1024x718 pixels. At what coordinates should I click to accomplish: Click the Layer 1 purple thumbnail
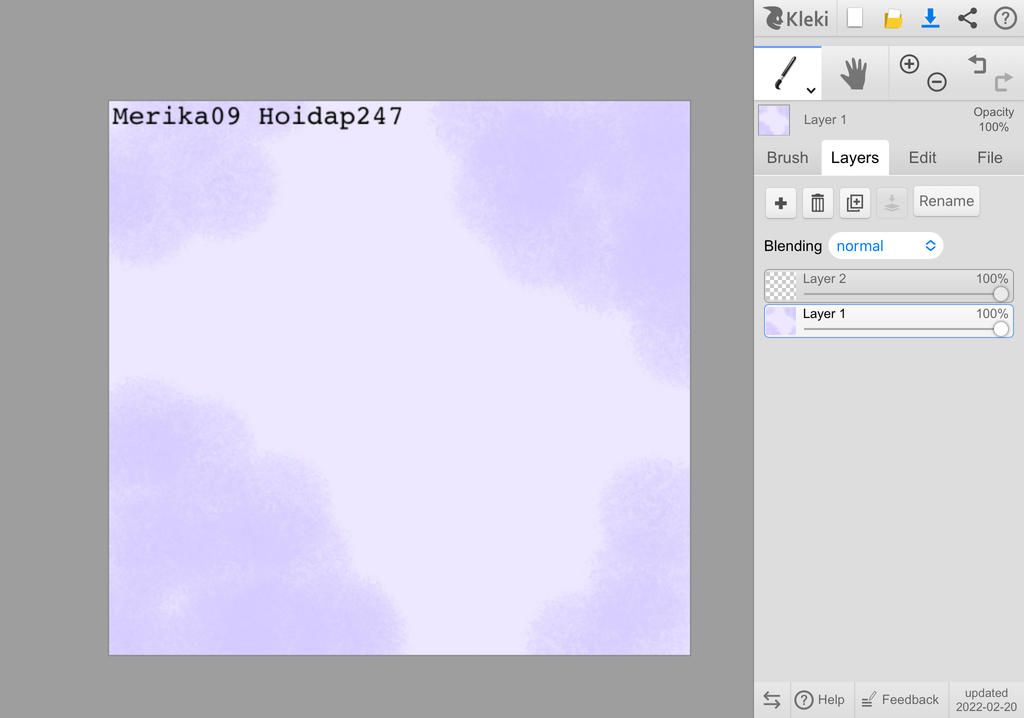pyautogui.click(x=780, y=321)
